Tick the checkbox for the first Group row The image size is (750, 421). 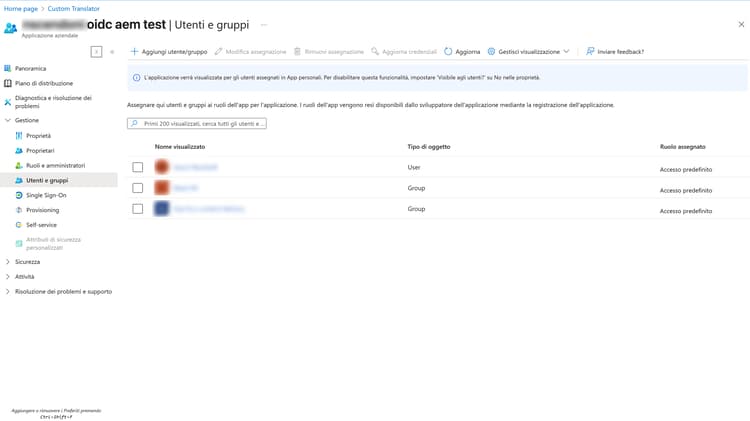click(138, 188)
